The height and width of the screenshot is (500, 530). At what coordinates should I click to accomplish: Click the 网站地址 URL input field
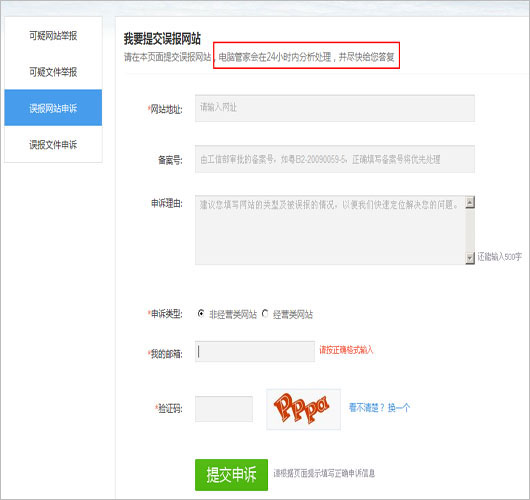pyautogui.click(x=335, y=108)
